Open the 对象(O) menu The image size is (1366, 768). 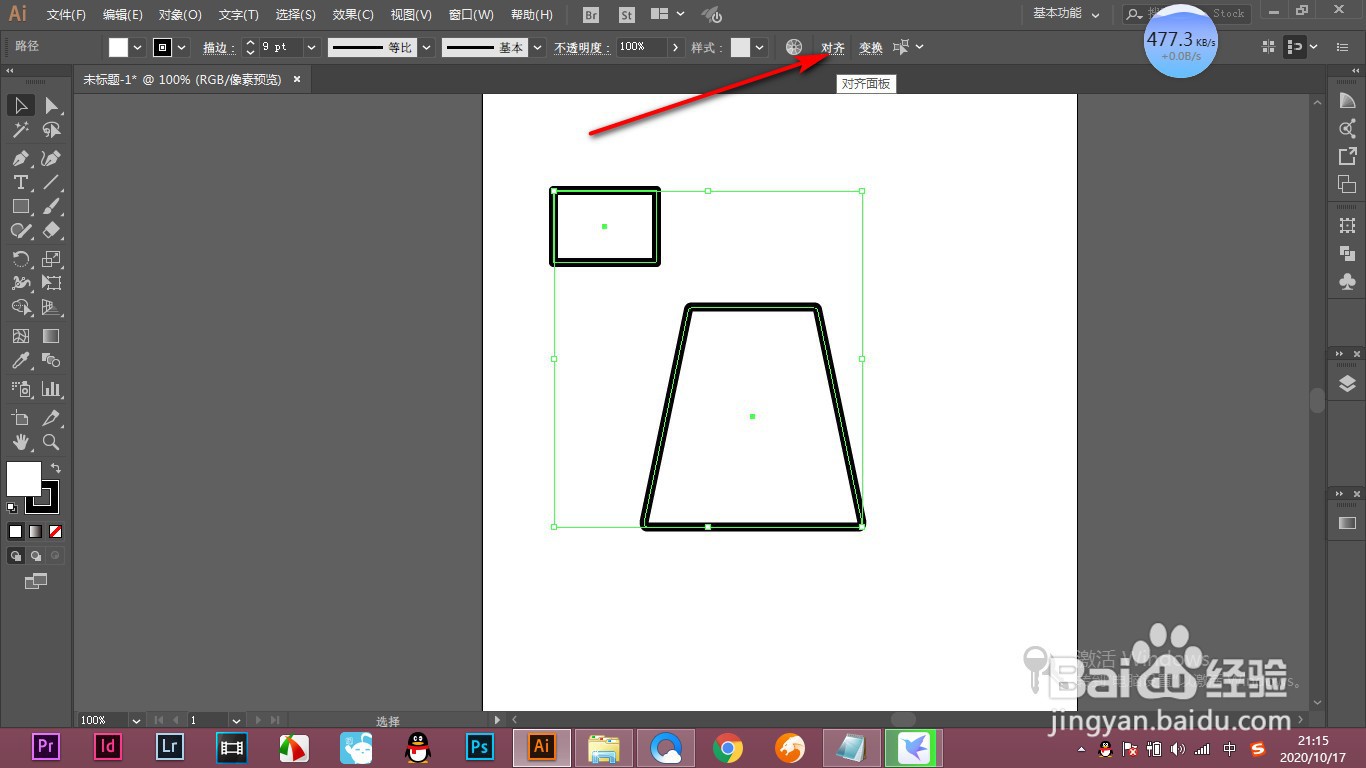pos(180,15)
